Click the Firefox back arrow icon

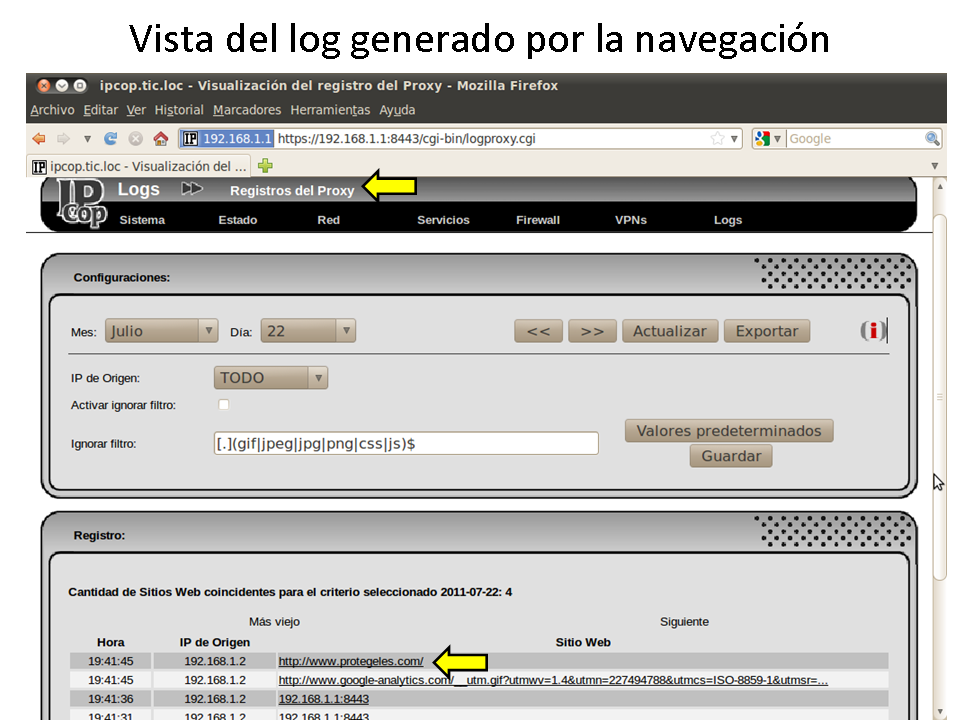pos(39,139)
